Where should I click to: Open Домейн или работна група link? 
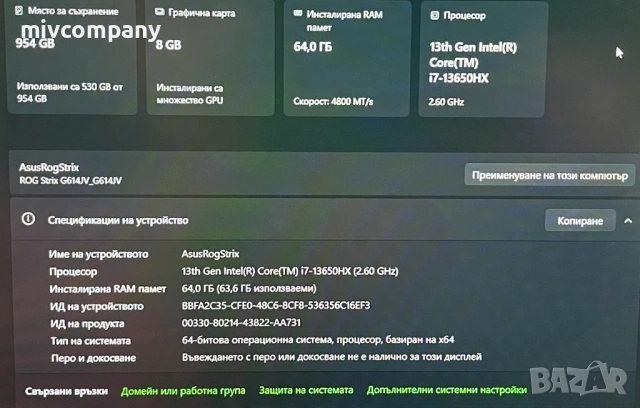click(183, 391)
